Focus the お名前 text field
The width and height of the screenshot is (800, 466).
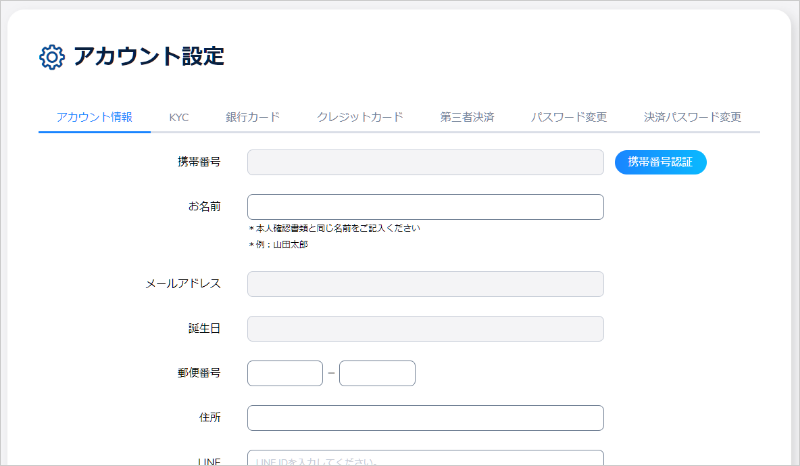pyautogui.click(x=425, y=207)
